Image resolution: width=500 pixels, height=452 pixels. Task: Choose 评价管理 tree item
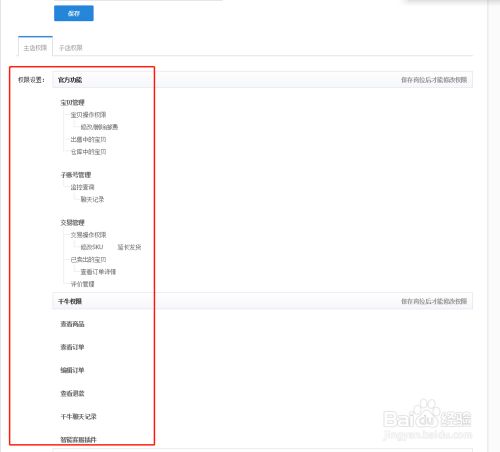click(x=82, y=284)
